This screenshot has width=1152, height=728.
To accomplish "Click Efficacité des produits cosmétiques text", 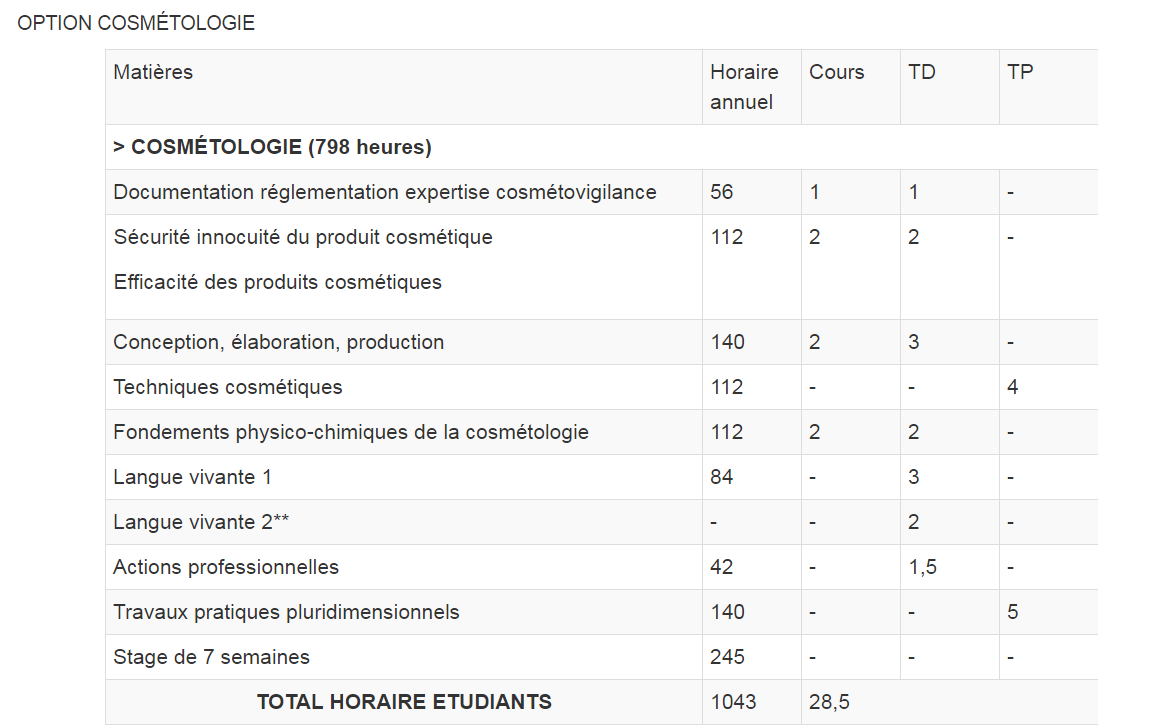I will point(278,283).
